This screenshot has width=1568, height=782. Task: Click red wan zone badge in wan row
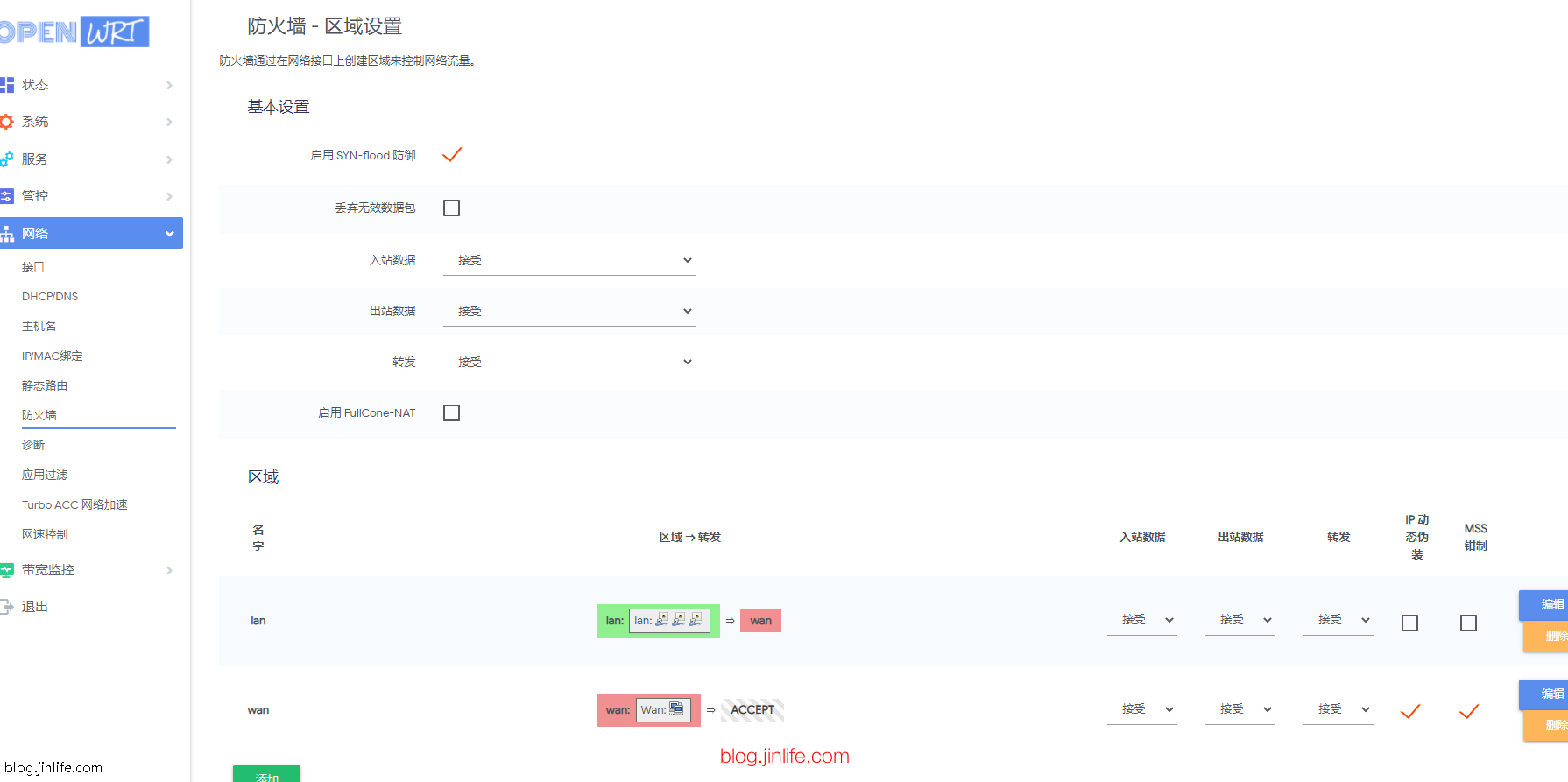(x=648, y=710)
